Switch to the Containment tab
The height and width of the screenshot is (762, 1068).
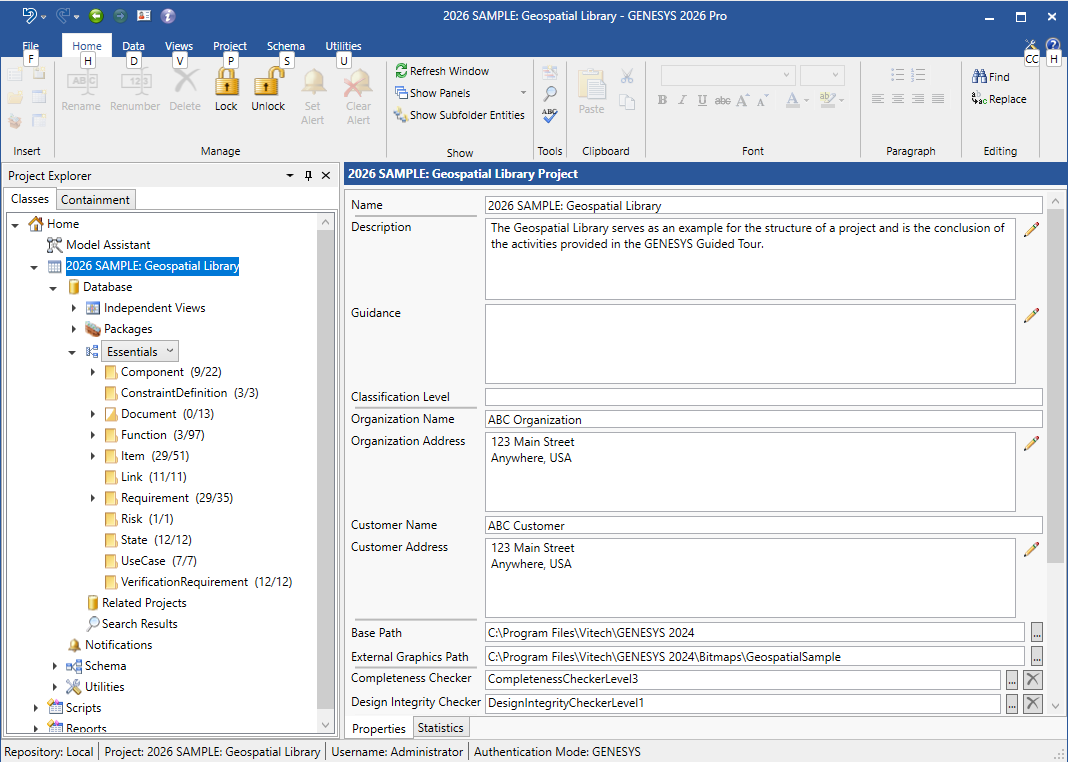[x=95, y=200]
